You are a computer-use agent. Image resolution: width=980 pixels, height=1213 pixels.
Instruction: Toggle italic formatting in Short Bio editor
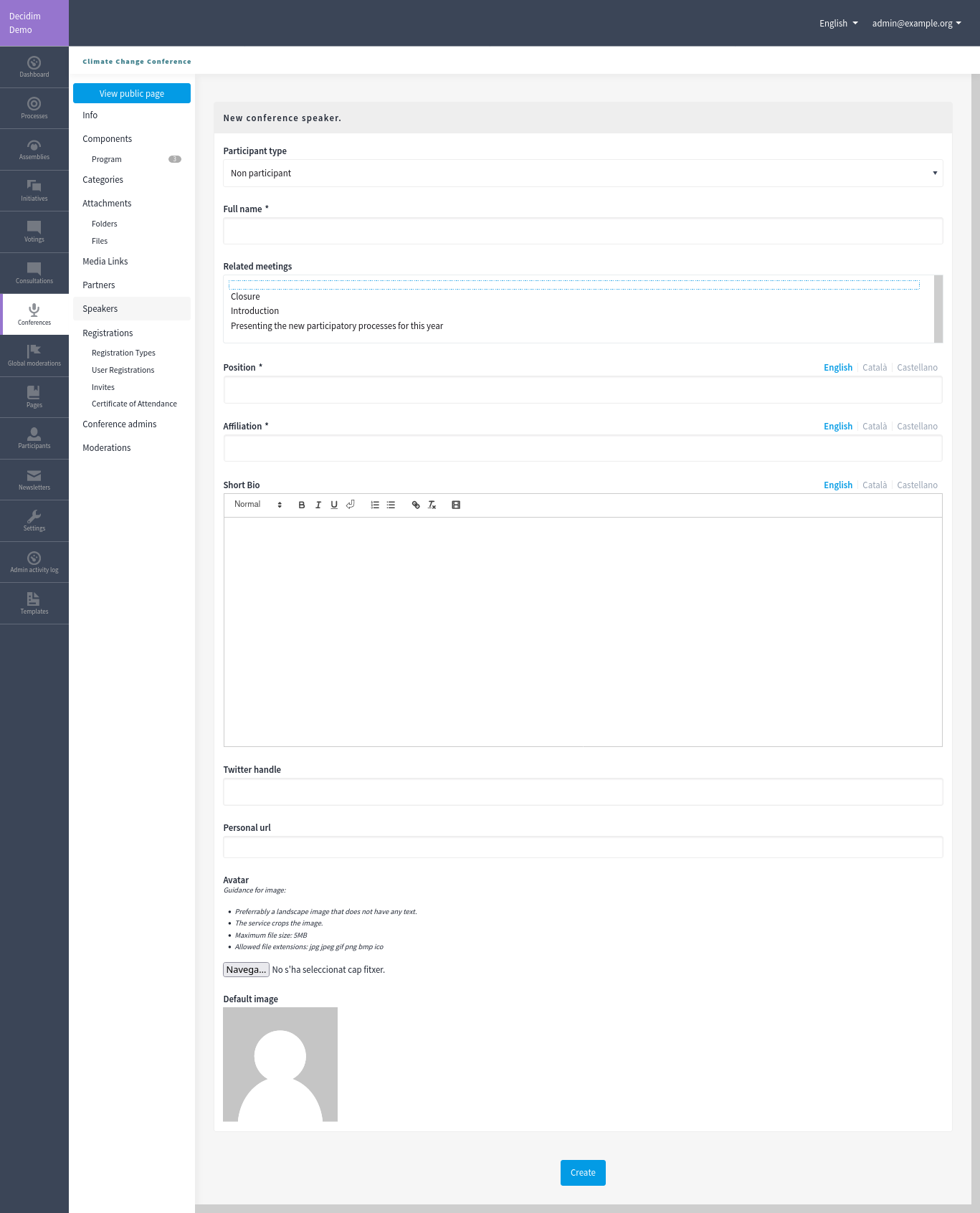point(318,505)
